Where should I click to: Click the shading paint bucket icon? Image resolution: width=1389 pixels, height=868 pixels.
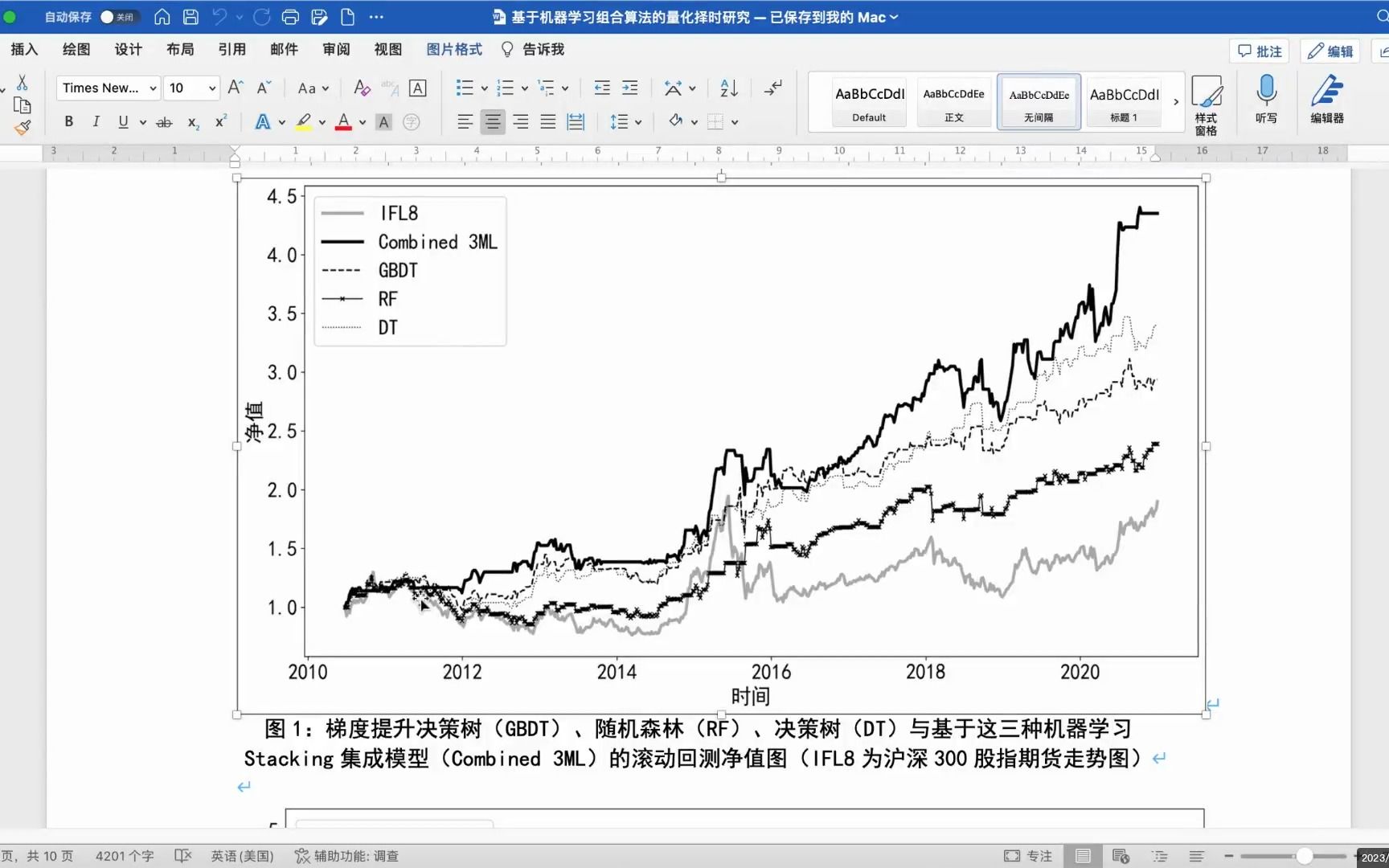(x=675, y=121)
